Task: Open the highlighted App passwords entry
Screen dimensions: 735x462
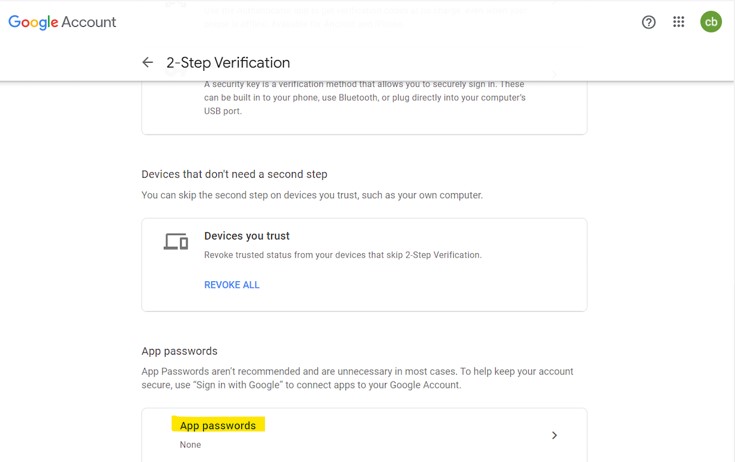Action: click(x=218, y=426)
